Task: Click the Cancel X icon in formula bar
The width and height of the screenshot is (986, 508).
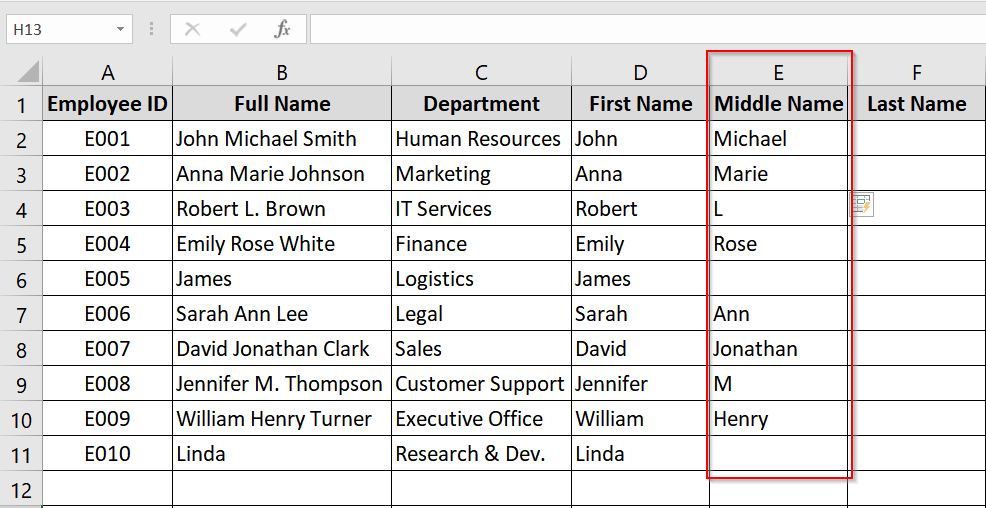Action: pyautogui.click(x=192, y=29)
